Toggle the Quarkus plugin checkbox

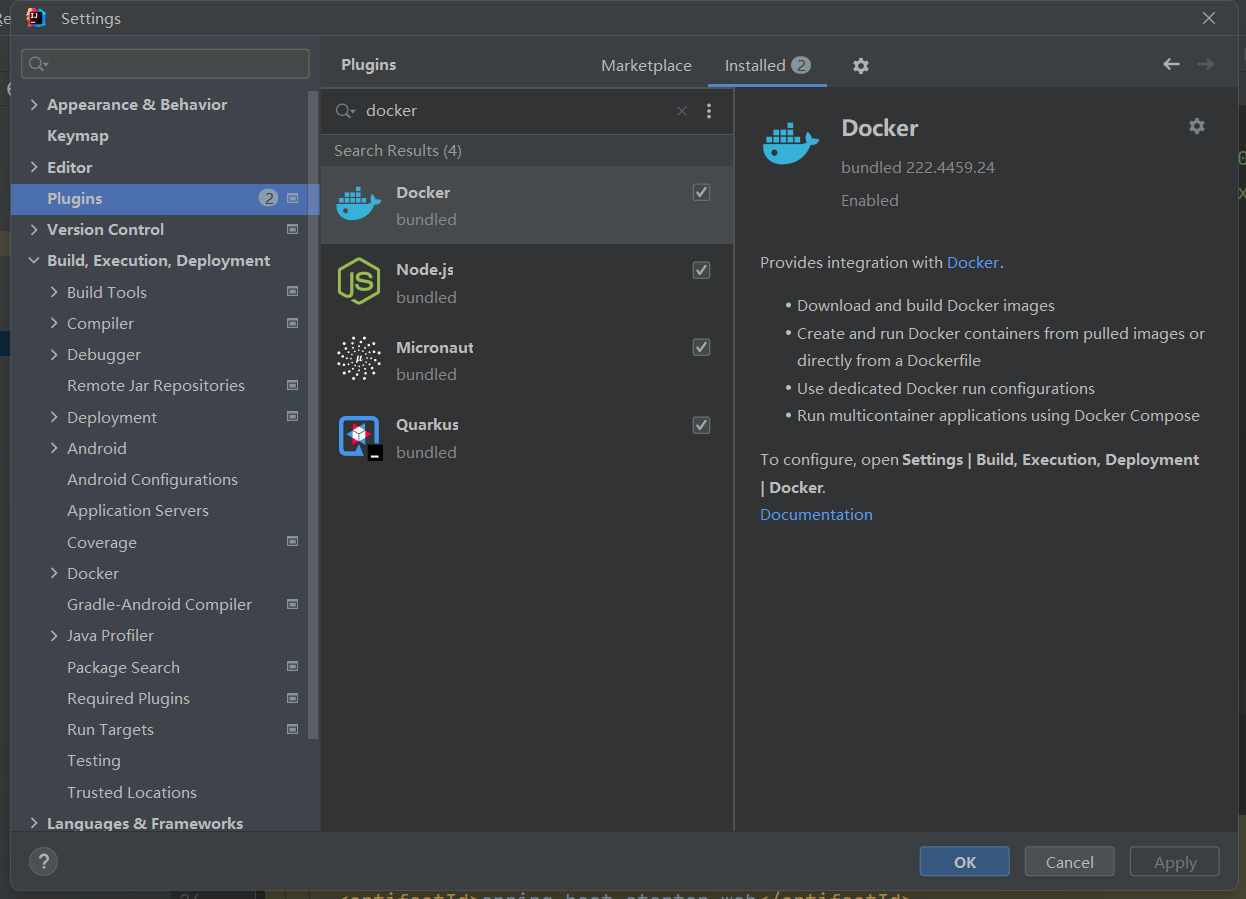701,425
